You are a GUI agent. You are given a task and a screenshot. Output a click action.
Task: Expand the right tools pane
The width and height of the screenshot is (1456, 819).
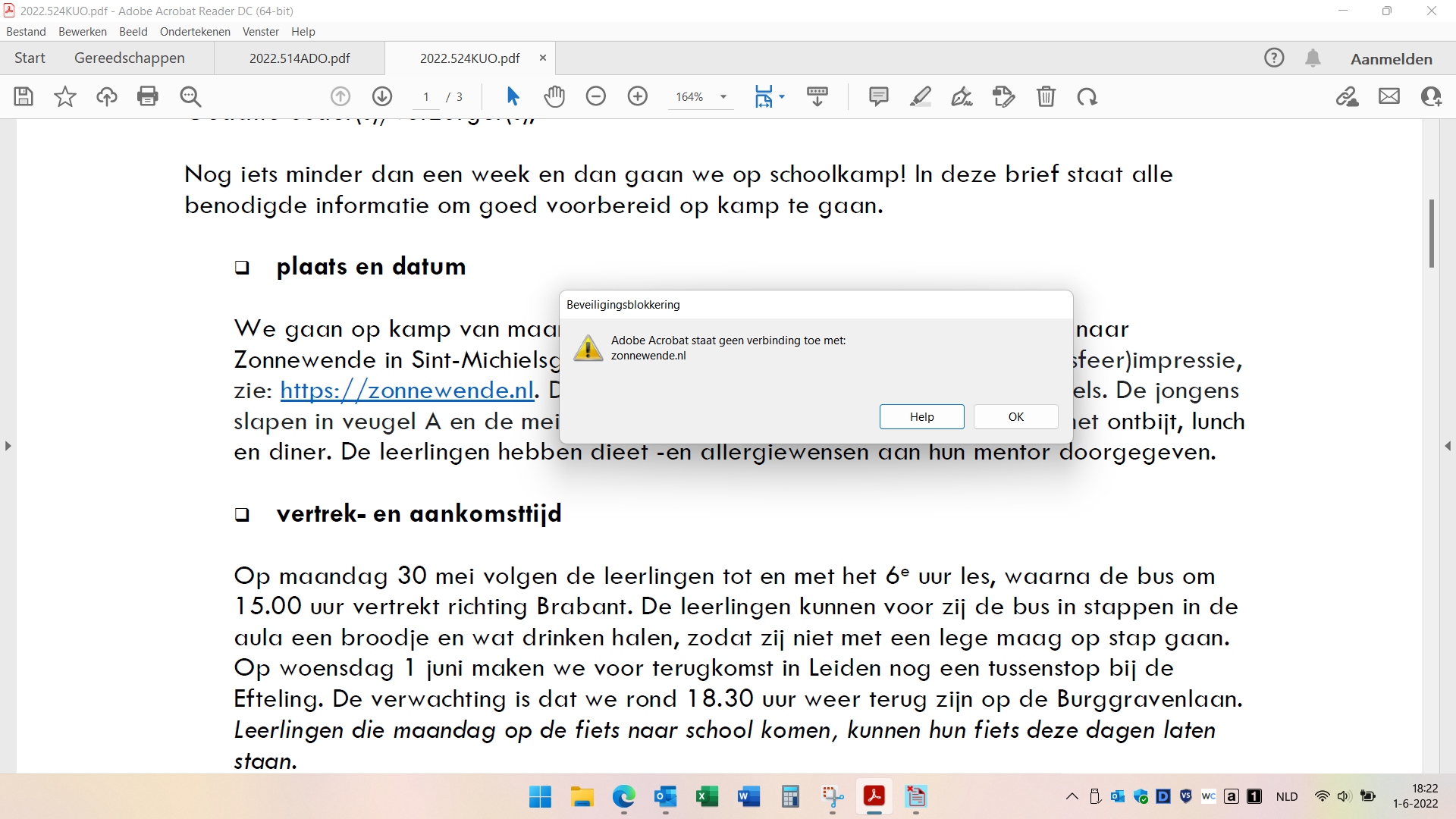pos(1448,446)
